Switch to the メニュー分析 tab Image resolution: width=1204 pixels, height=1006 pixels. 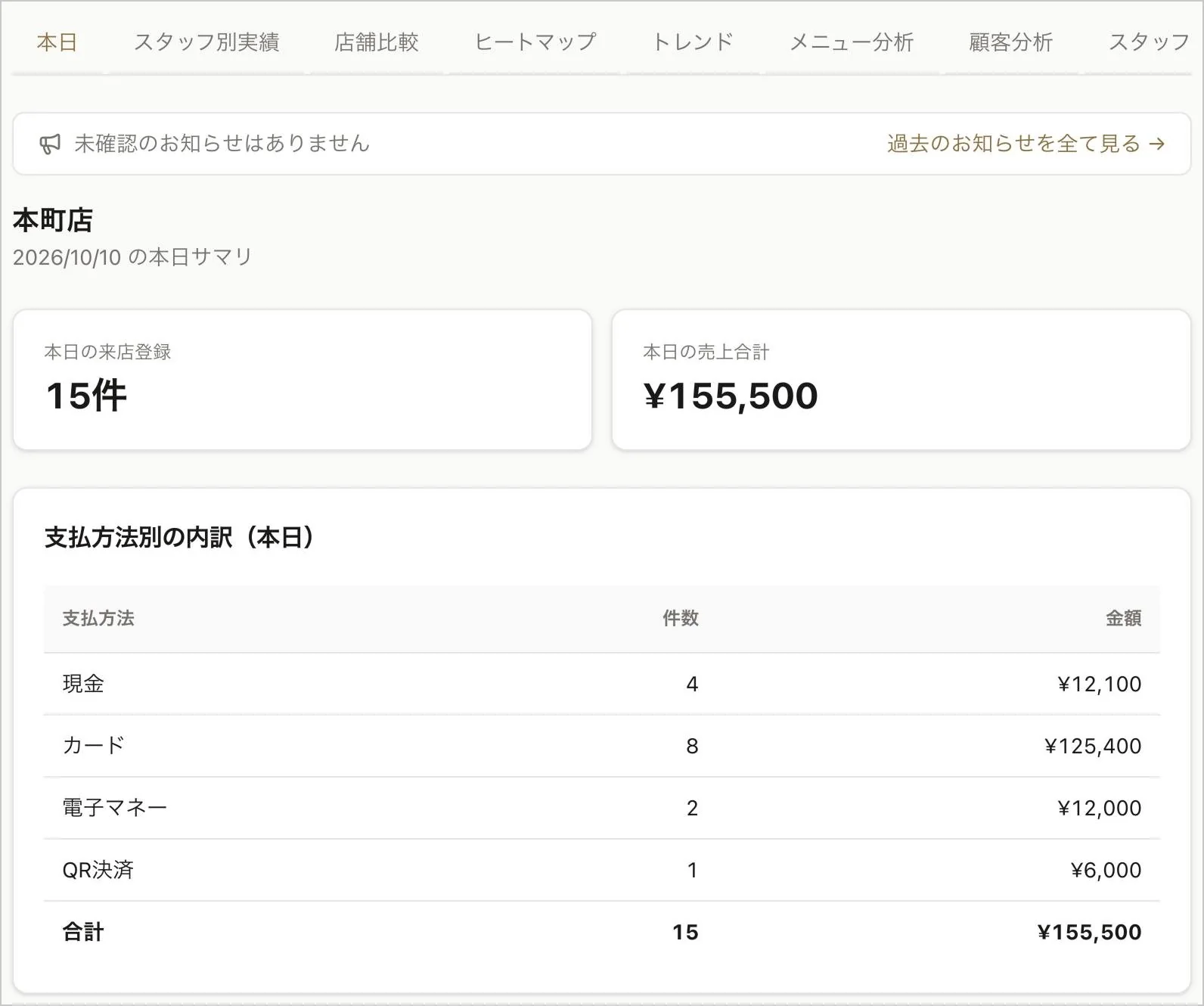pyautogui.click(x=852, y=42)
